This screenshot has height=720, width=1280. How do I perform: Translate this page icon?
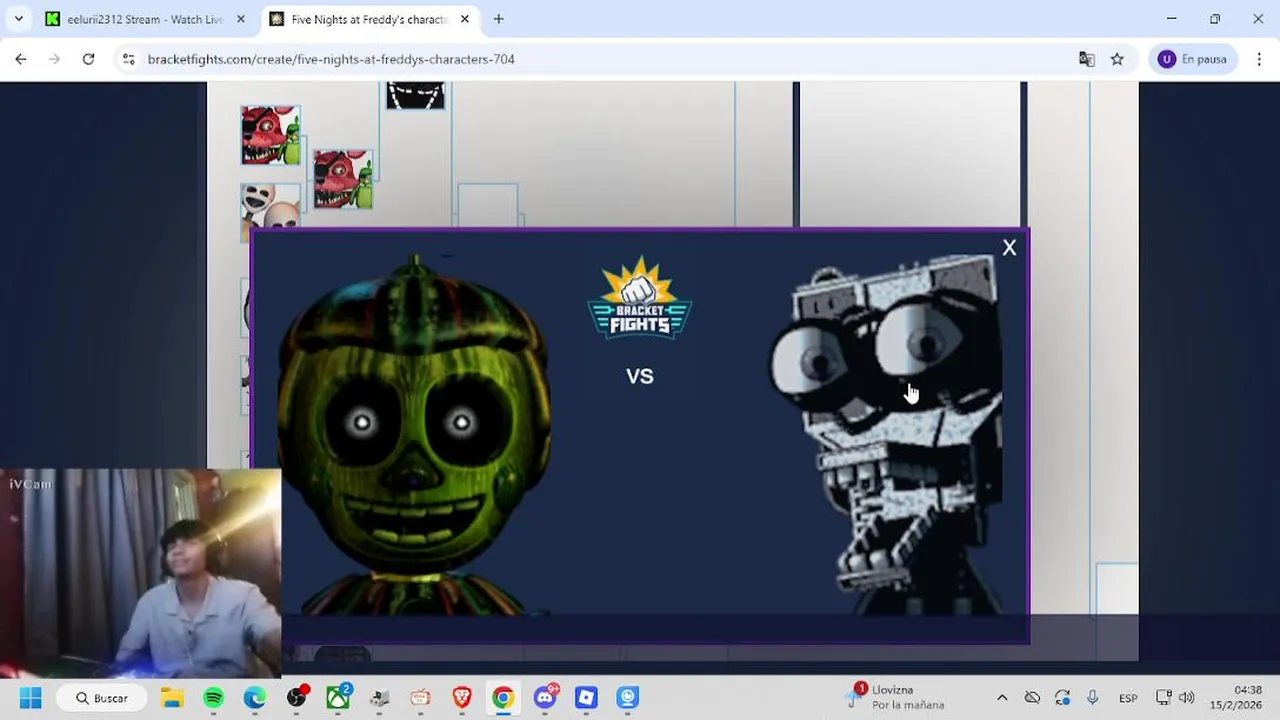(x=1086, y=59)
